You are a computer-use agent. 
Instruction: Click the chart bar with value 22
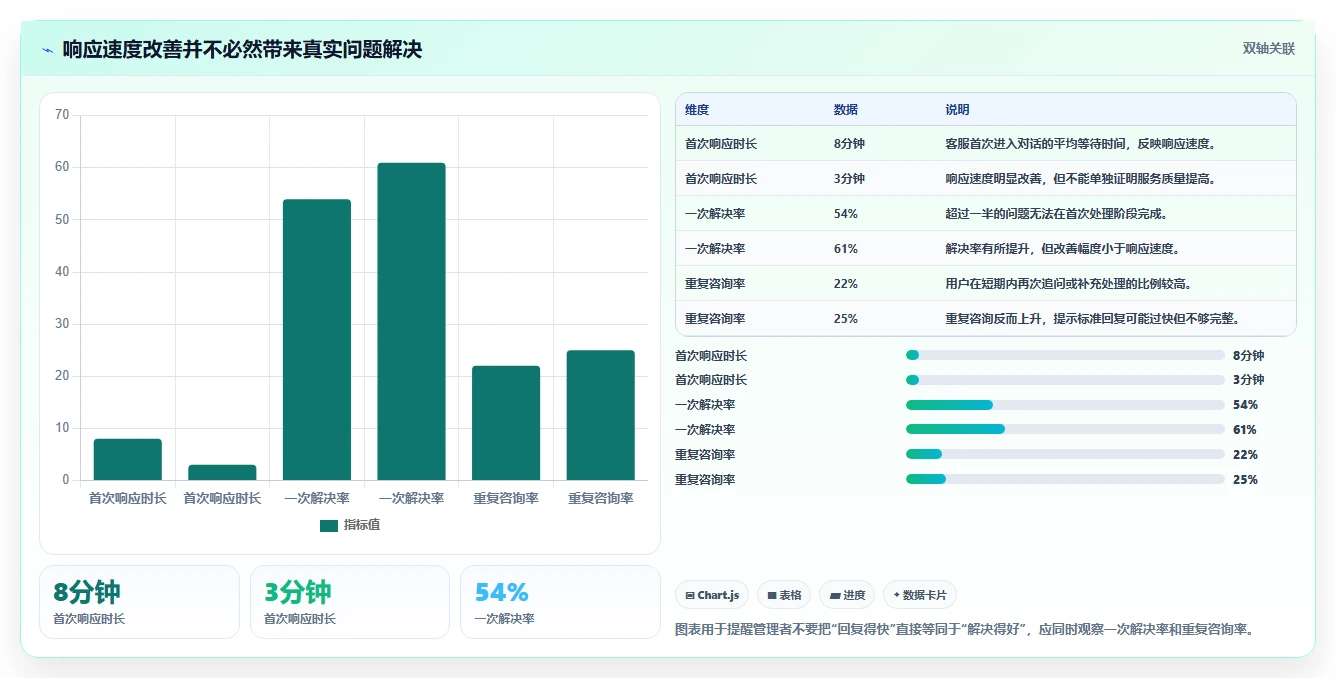point(506,423)
